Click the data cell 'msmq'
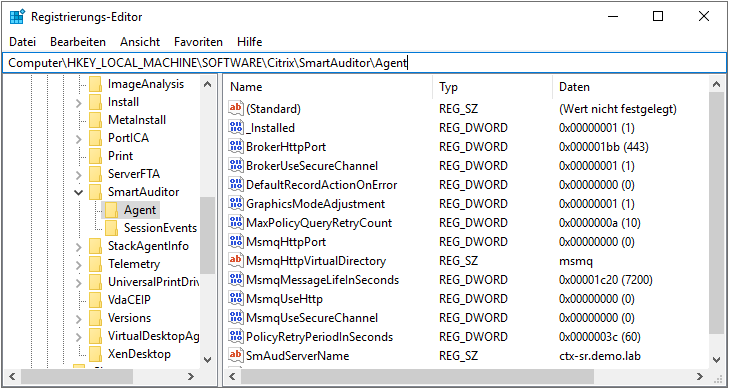Screen dimensions: 732x389 click(576, 261)
